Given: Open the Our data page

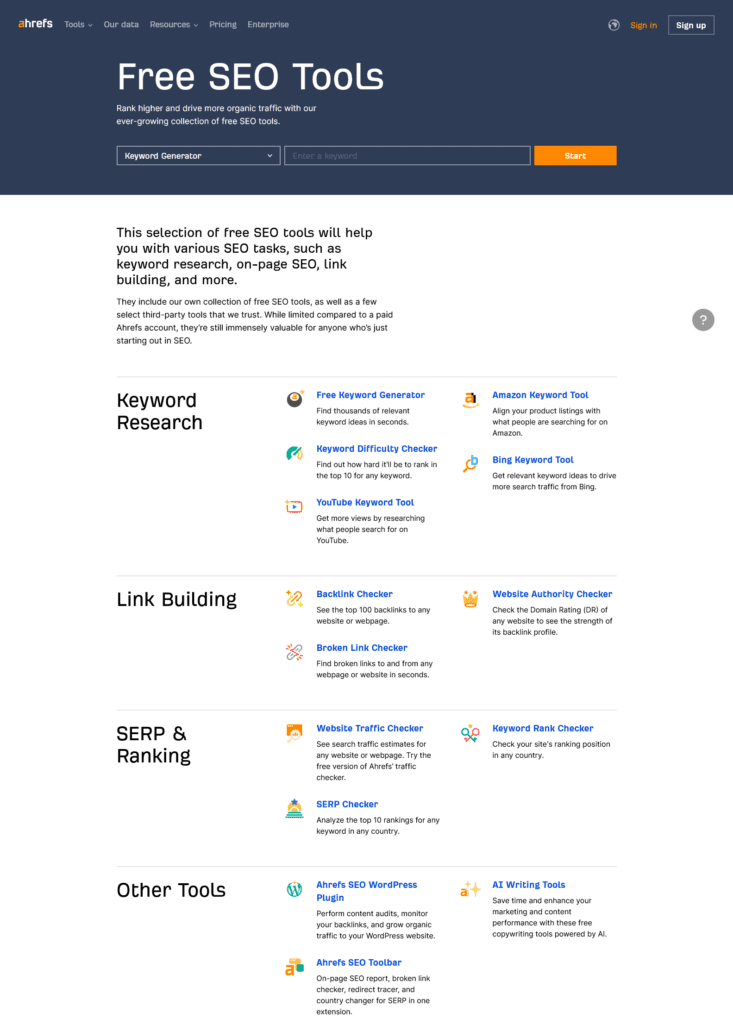Looking at the screenshot, I should click(121, 25).
